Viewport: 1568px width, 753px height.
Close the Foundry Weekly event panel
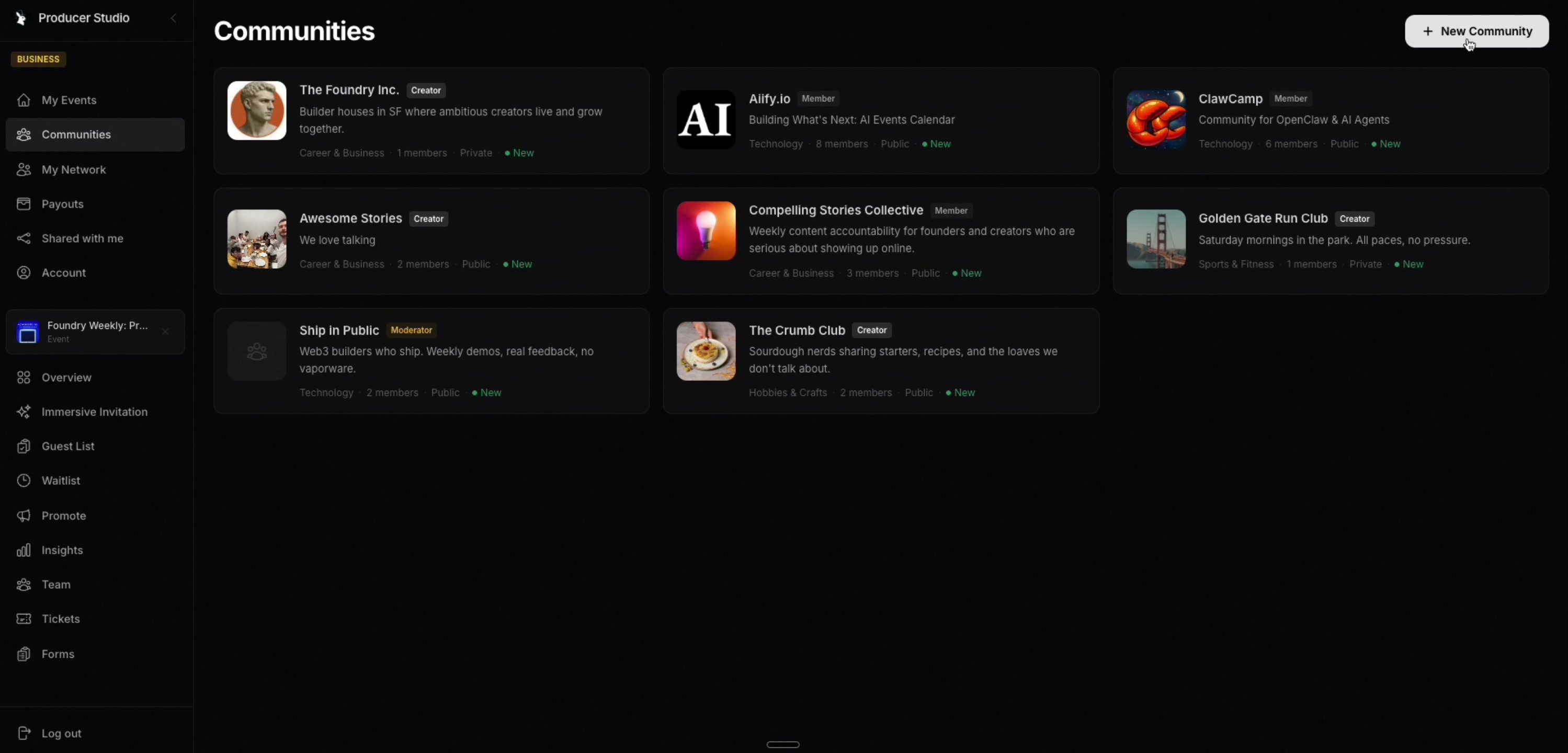click(x=165, y=332)
